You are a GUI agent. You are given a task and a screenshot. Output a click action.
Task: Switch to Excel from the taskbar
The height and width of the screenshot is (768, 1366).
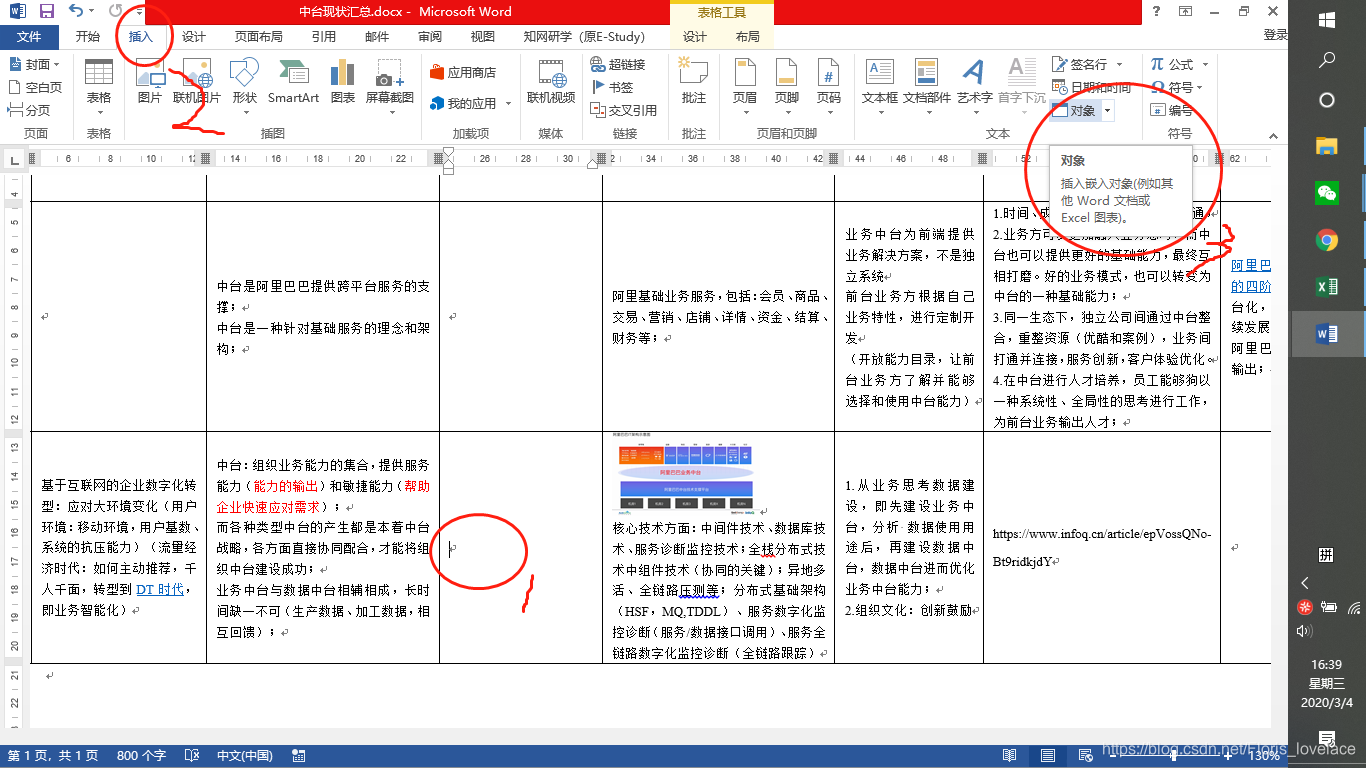(x=1327, y=287)
